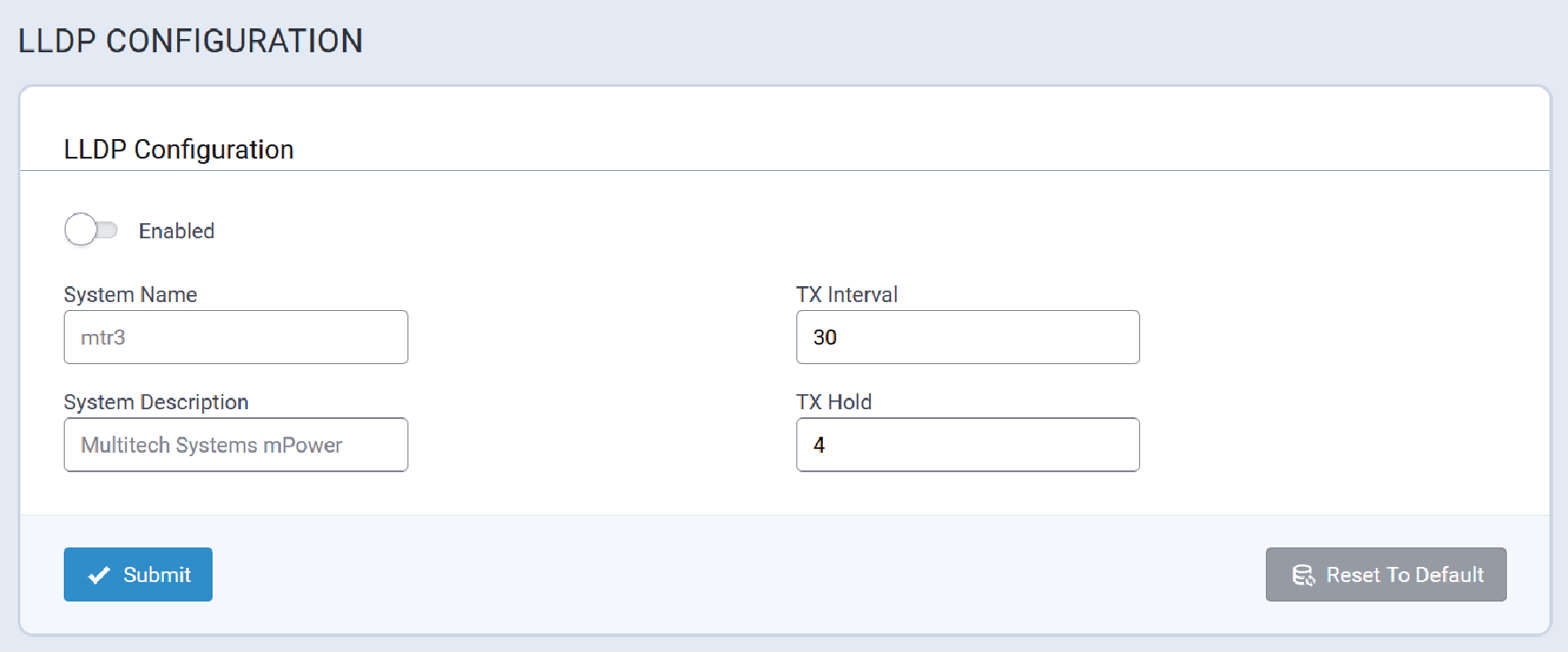Focus the System Description input field
Image resolution: width=1568 pixels, height=652 pixels.
point(236,445)
